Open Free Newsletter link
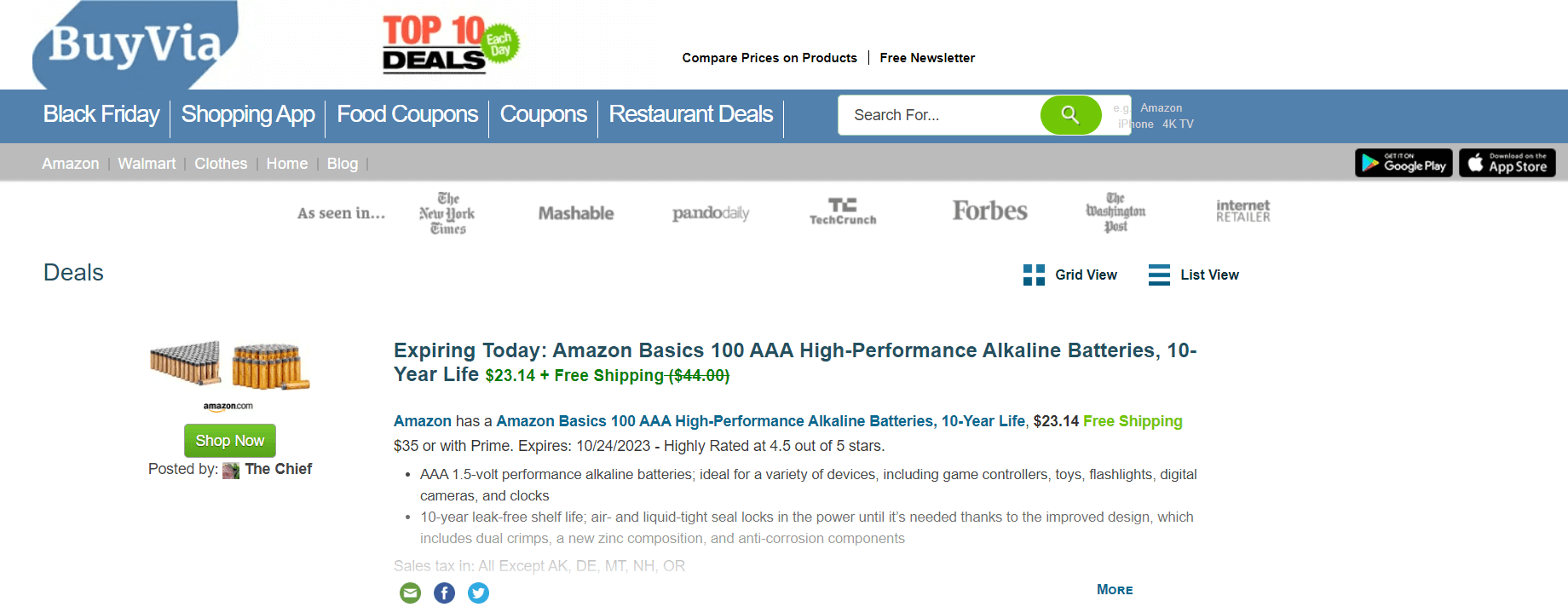Image resolution: width=1568 pixels, height=613 pixels. [x=927, y=58]
